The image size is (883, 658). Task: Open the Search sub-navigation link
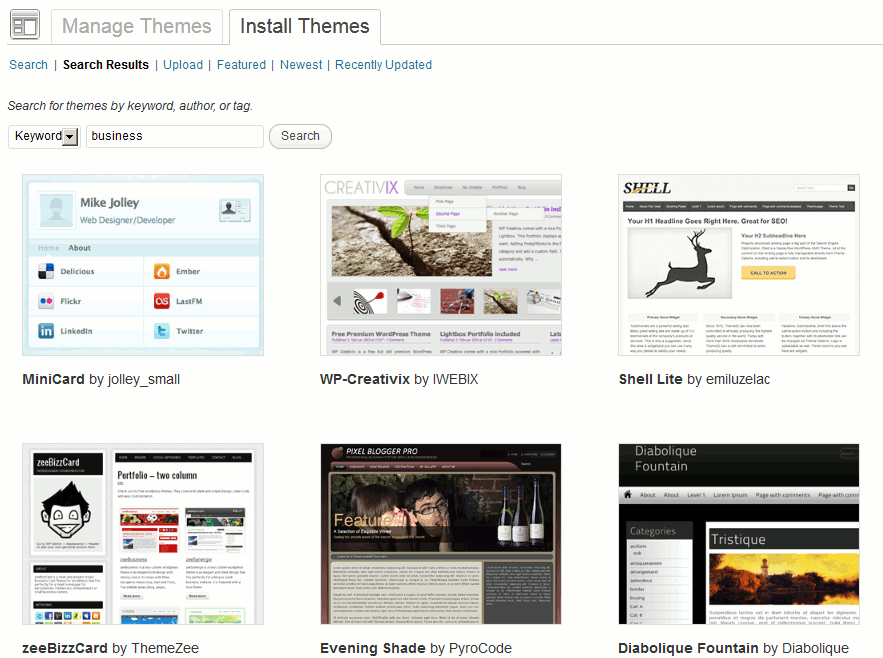tap(28, 65)
